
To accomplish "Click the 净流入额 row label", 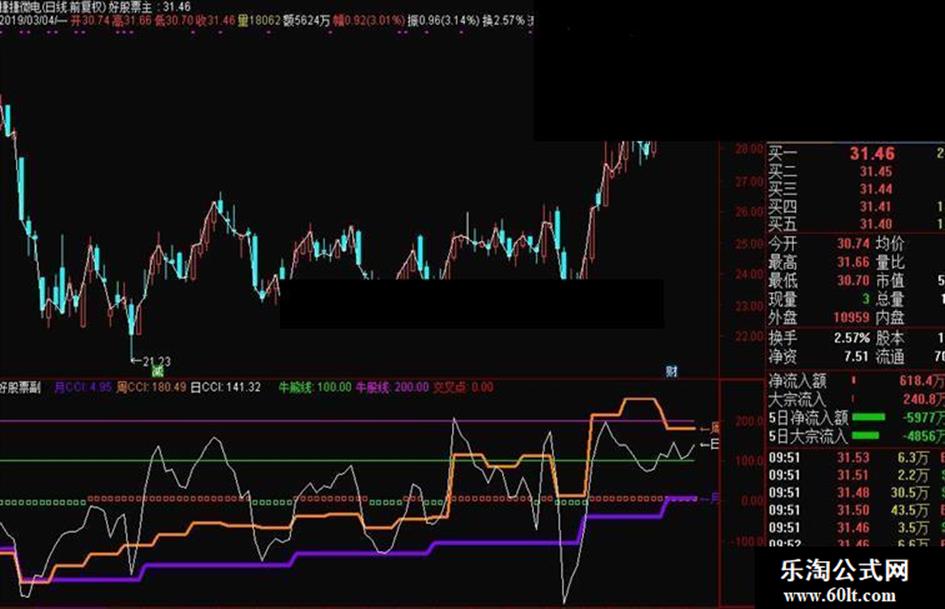I will 797,381.
